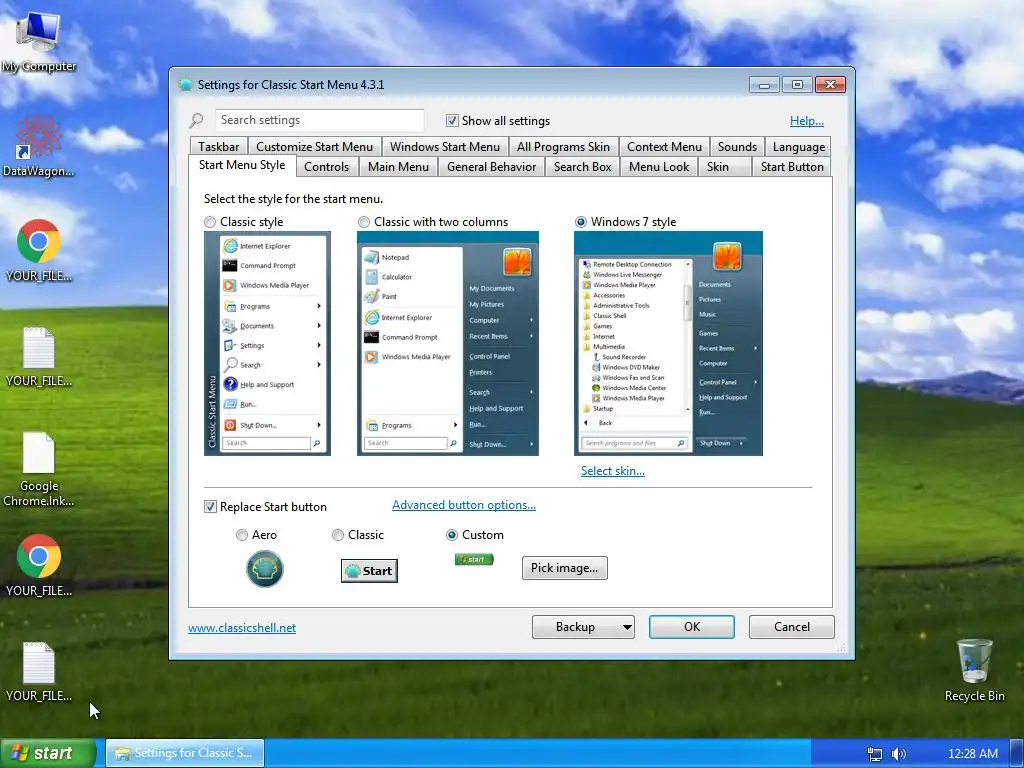Screen dimensions: 1024x768
Task: Click the Help... link
Action: pyautogui.click(x=807, y=121)
